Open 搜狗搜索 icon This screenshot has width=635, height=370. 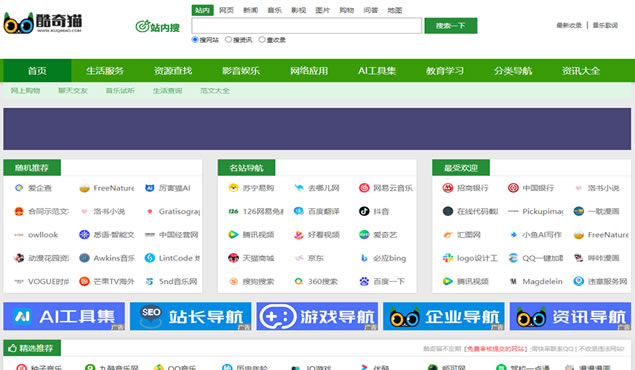[x=233, y=281]
